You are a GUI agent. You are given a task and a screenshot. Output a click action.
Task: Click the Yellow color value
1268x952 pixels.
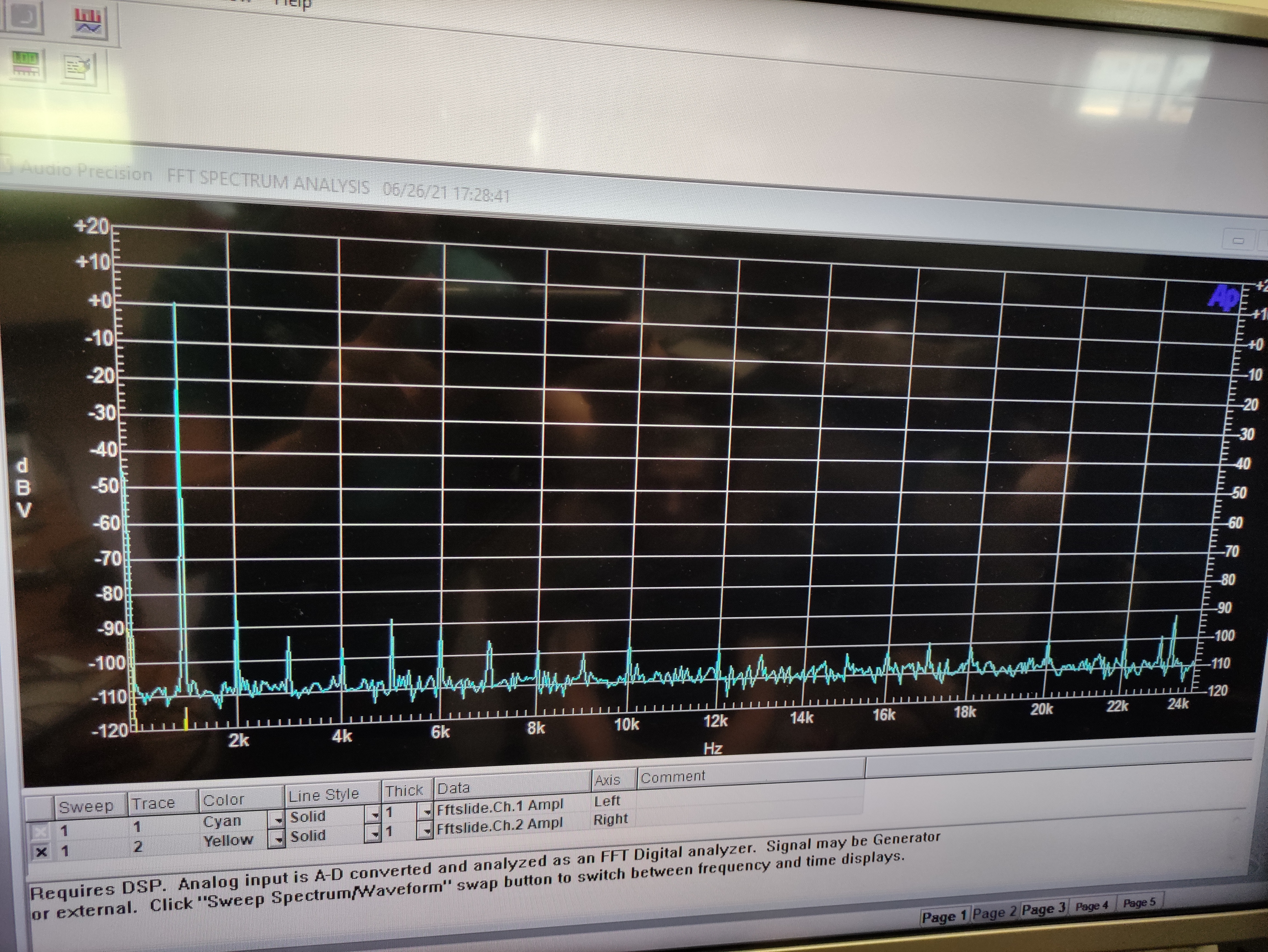coord(228,840)
